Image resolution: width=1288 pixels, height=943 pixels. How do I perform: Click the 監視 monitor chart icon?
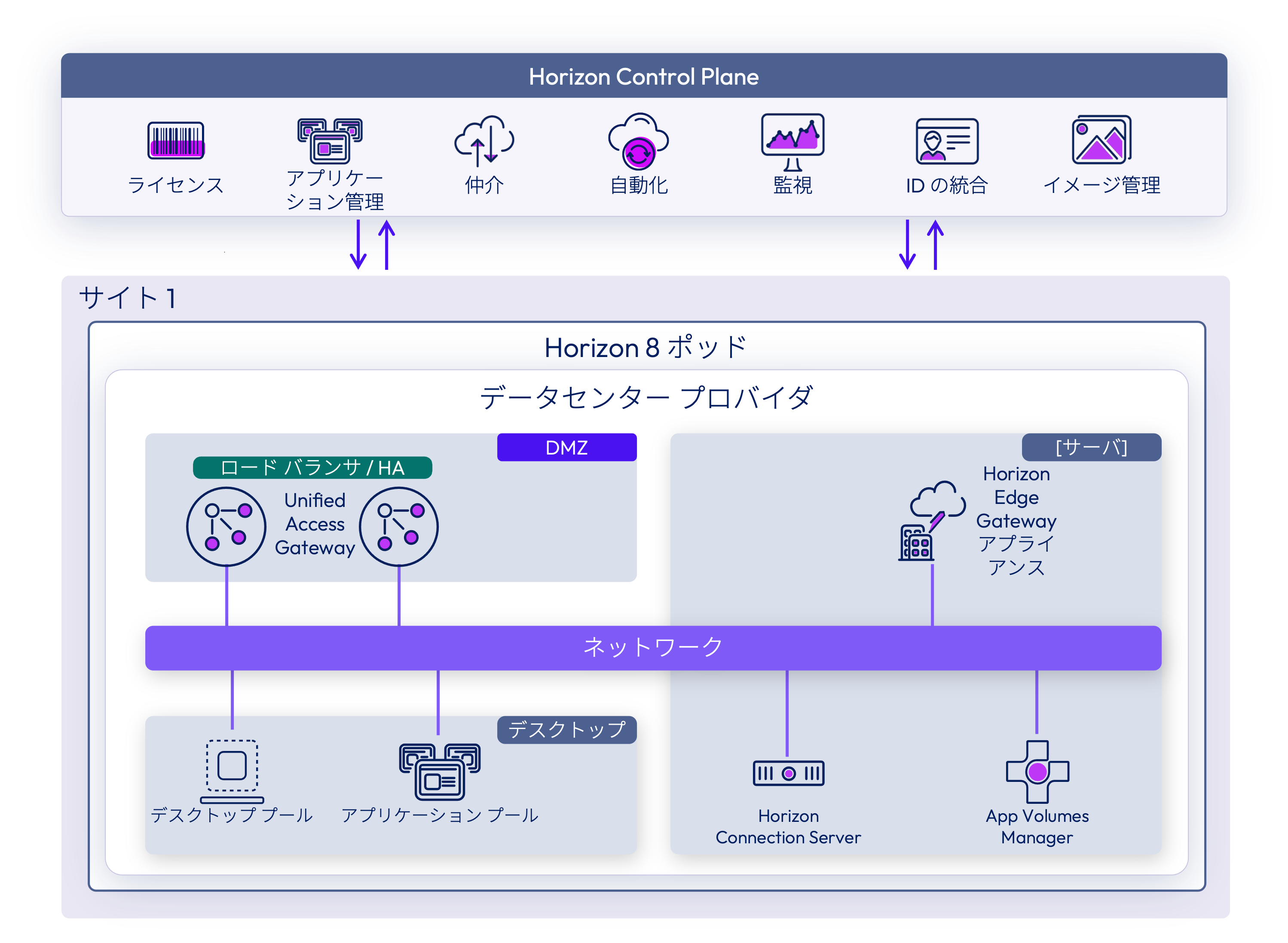point(792,142)
